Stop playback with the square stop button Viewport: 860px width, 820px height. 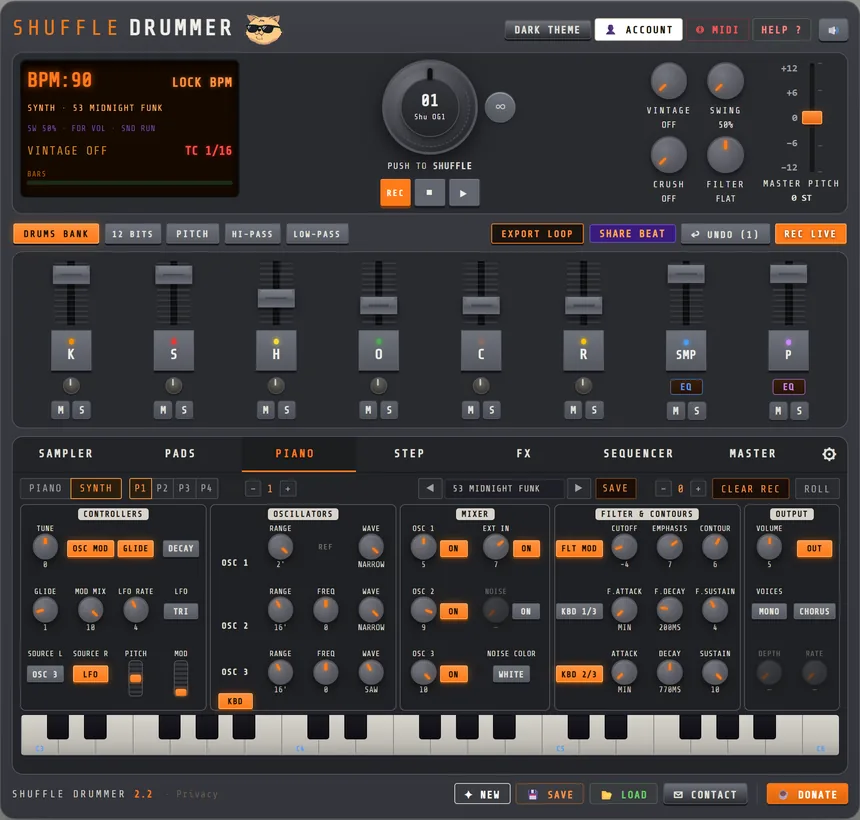coord(429,193)
